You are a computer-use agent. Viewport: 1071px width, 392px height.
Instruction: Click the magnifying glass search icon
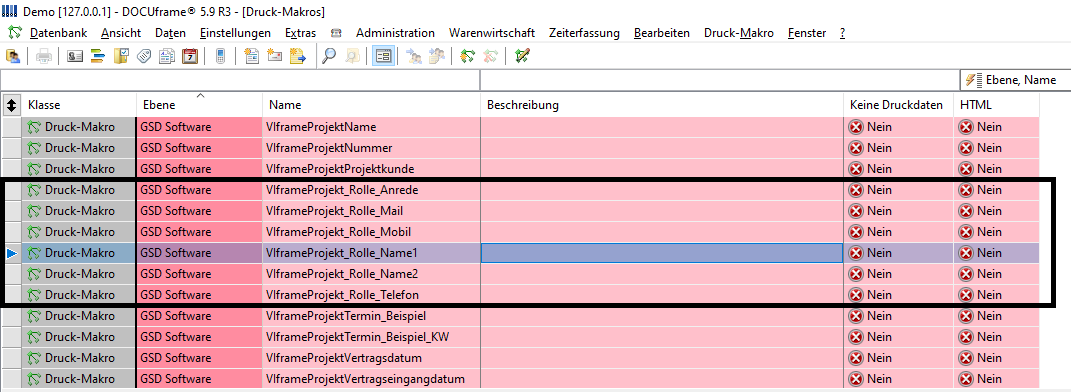point(329,57)
